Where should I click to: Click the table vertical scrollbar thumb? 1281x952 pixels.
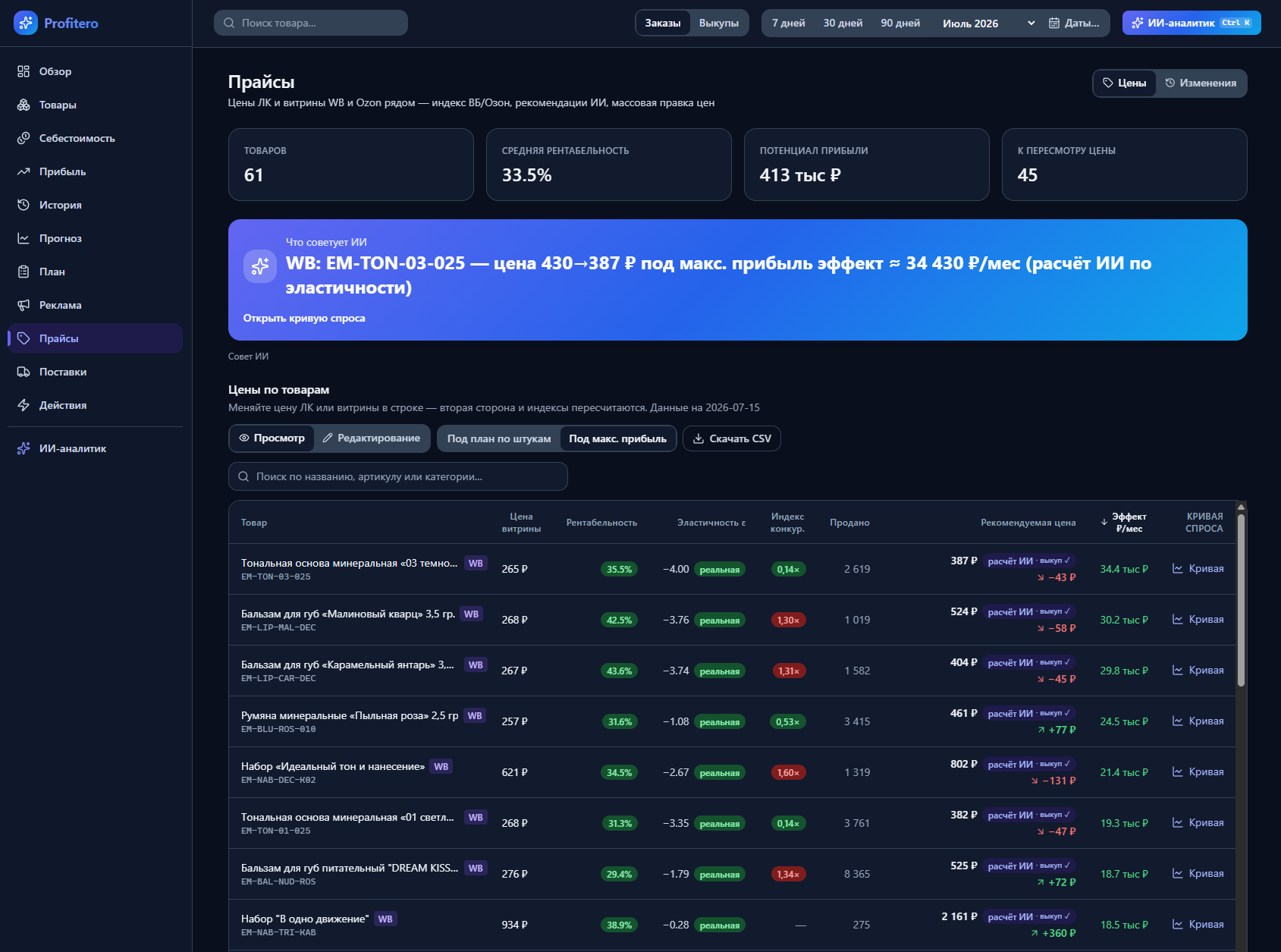(1241, 599)
